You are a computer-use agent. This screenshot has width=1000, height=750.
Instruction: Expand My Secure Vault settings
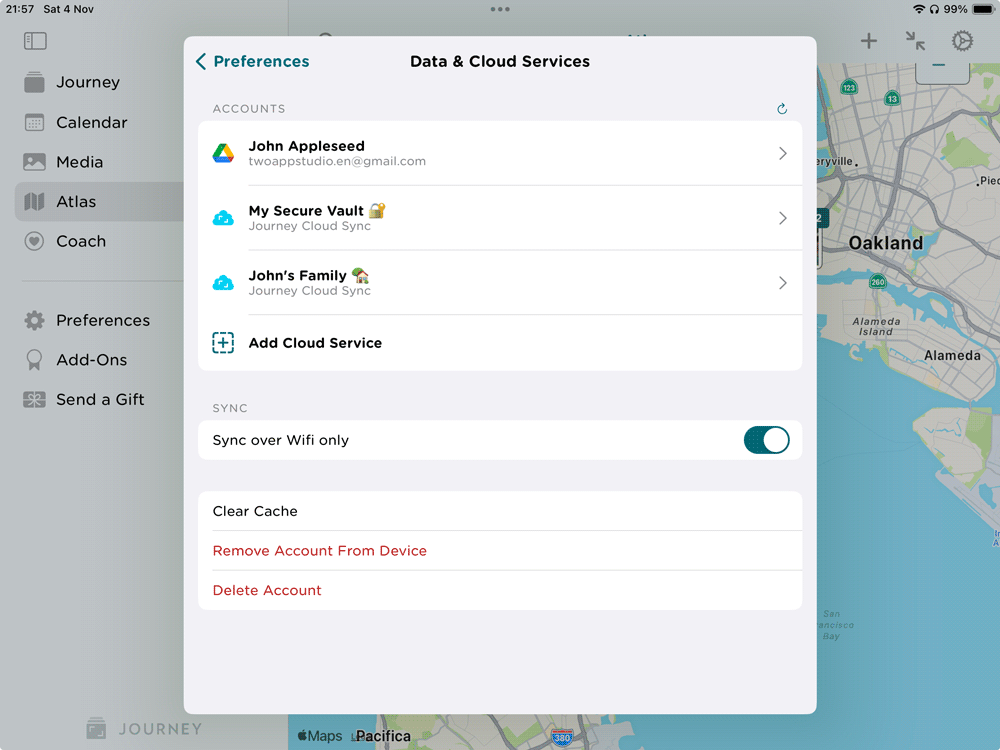tap(500, 218)
